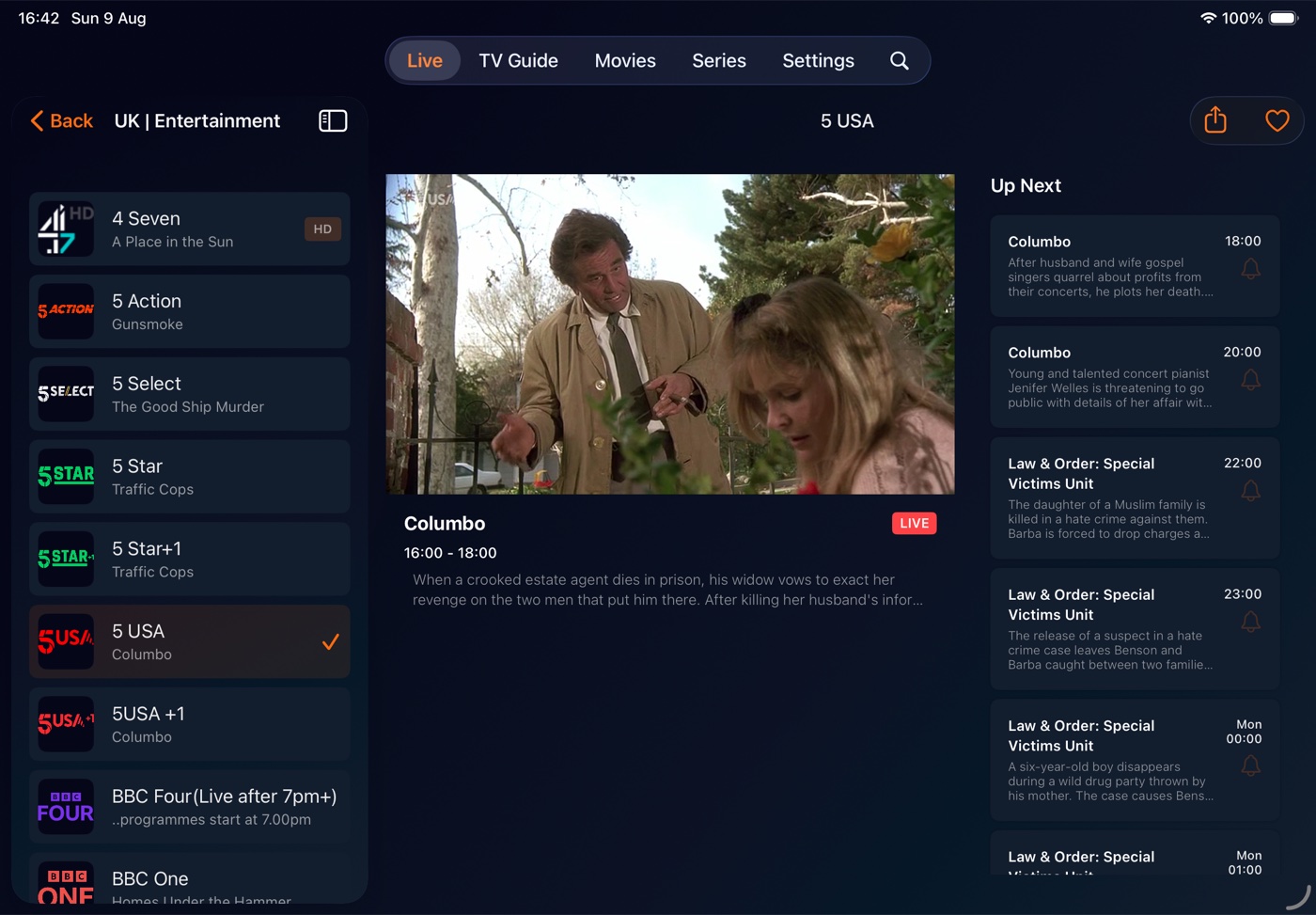The image size is (1316, 915).
Task: Open the Movies tab
Action: [625, 60]
